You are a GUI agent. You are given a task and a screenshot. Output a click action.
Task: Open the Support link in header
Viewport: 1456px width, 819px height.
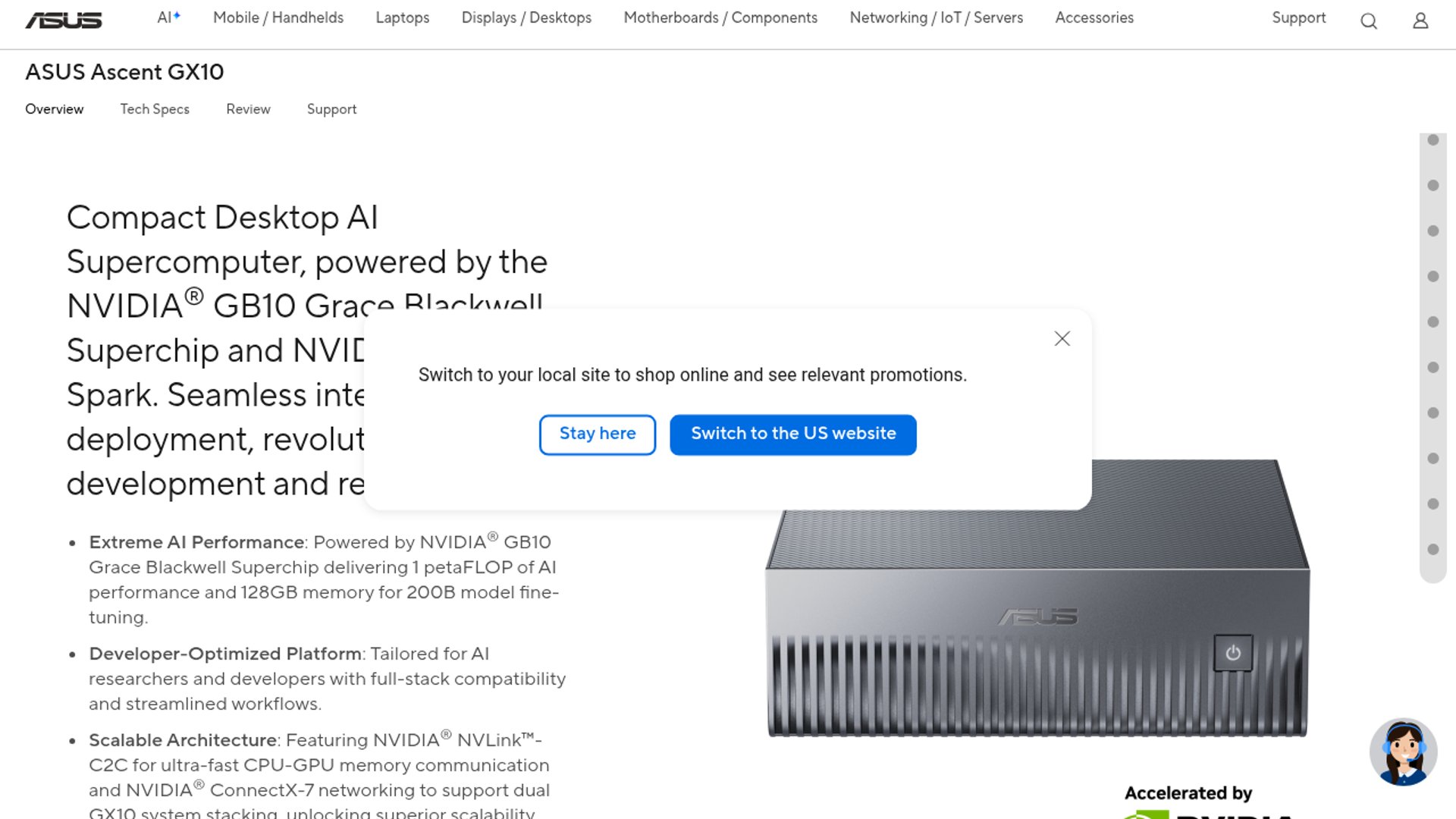tap(1298, 17)
